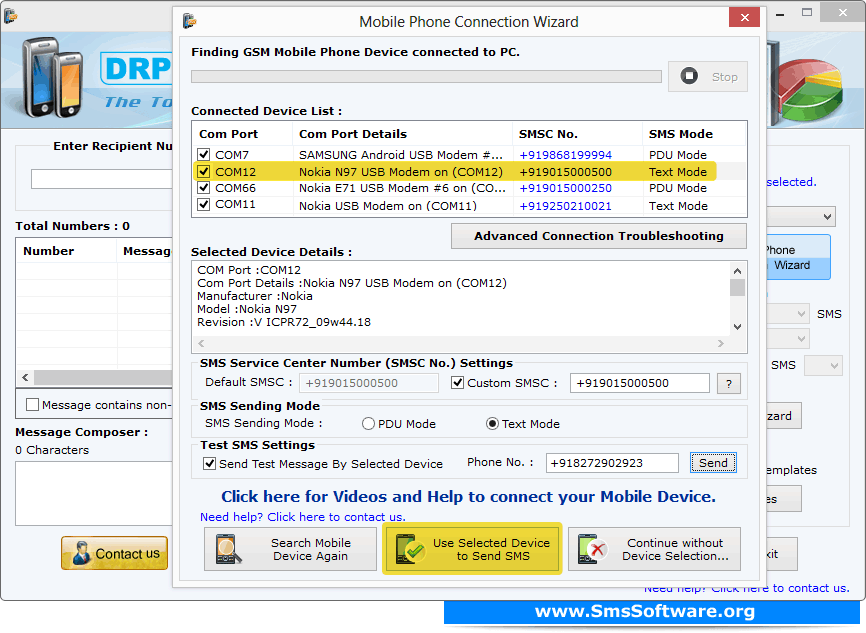This screenshot has height=633, width=866.
Task: Select SAMSUNG Android USB Modem row text
Action: tap(401, 155)
